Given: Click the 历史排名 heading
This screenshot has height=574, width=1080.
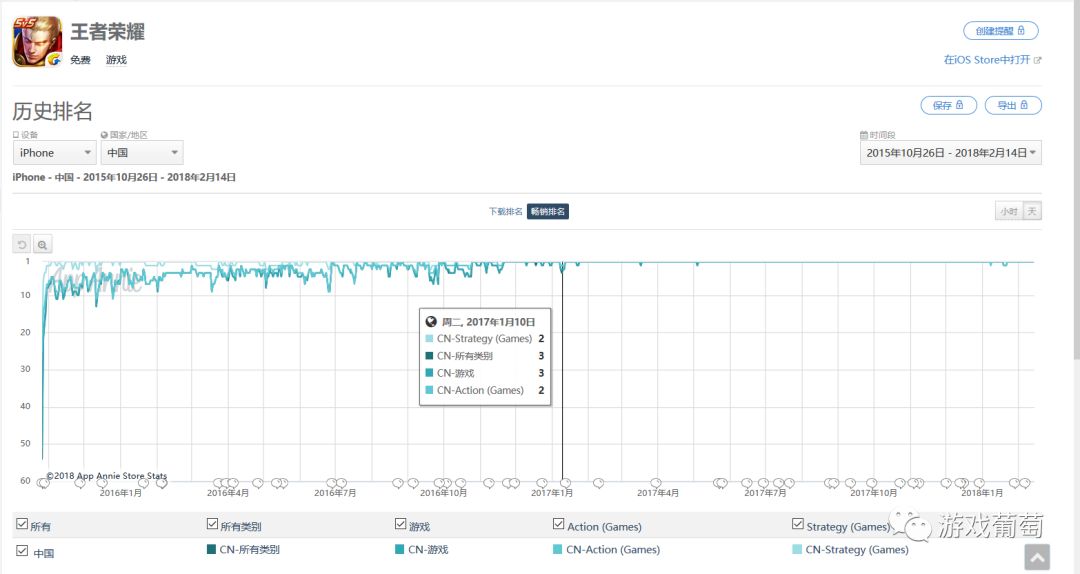Looking at the screenshot, I should coord(52,111).
